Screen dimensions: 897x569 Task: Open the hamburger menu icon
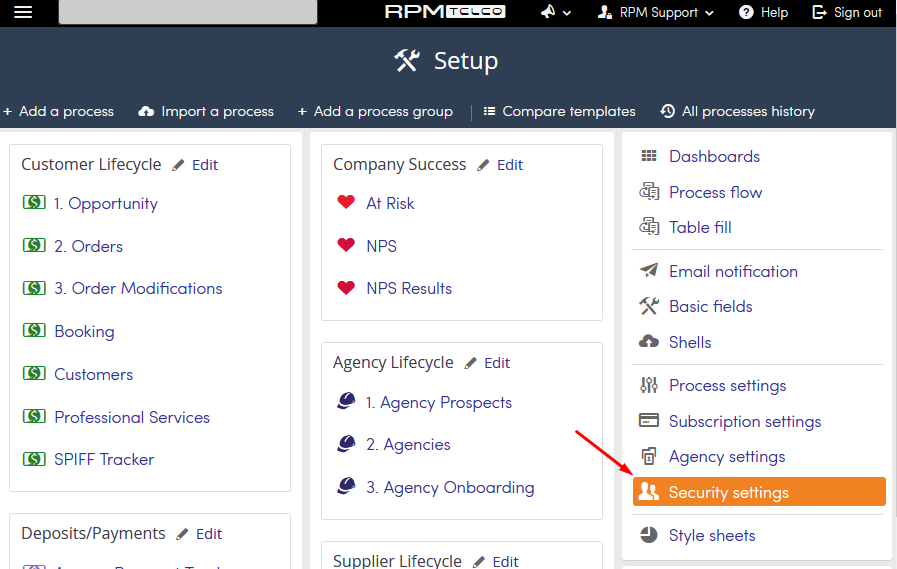23,12
